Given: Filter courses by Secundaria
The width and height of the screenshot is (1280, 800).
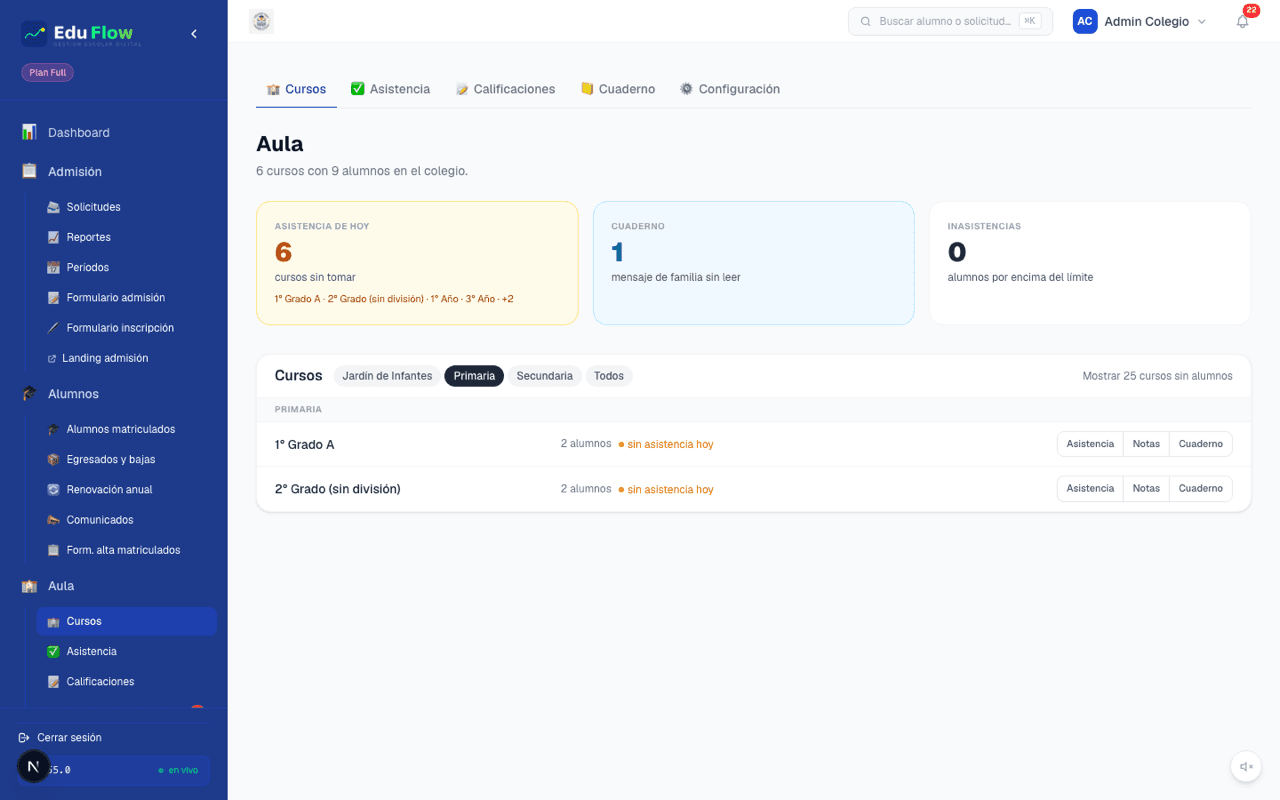Looking at the screenshot, I should 544,376.
